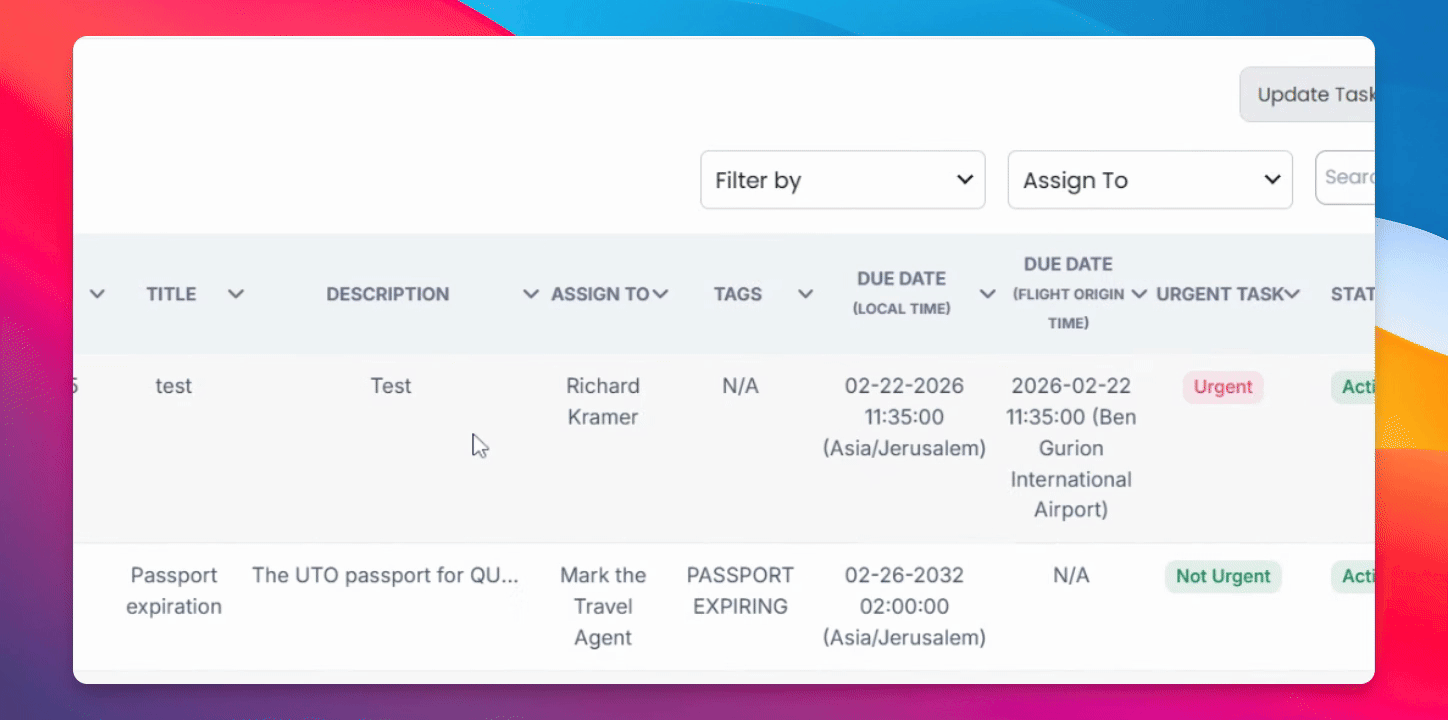The width and height of the screenshot is (1448, 720).
Task: Sort by the TITLE column chevron
Action: click(236, 294)
